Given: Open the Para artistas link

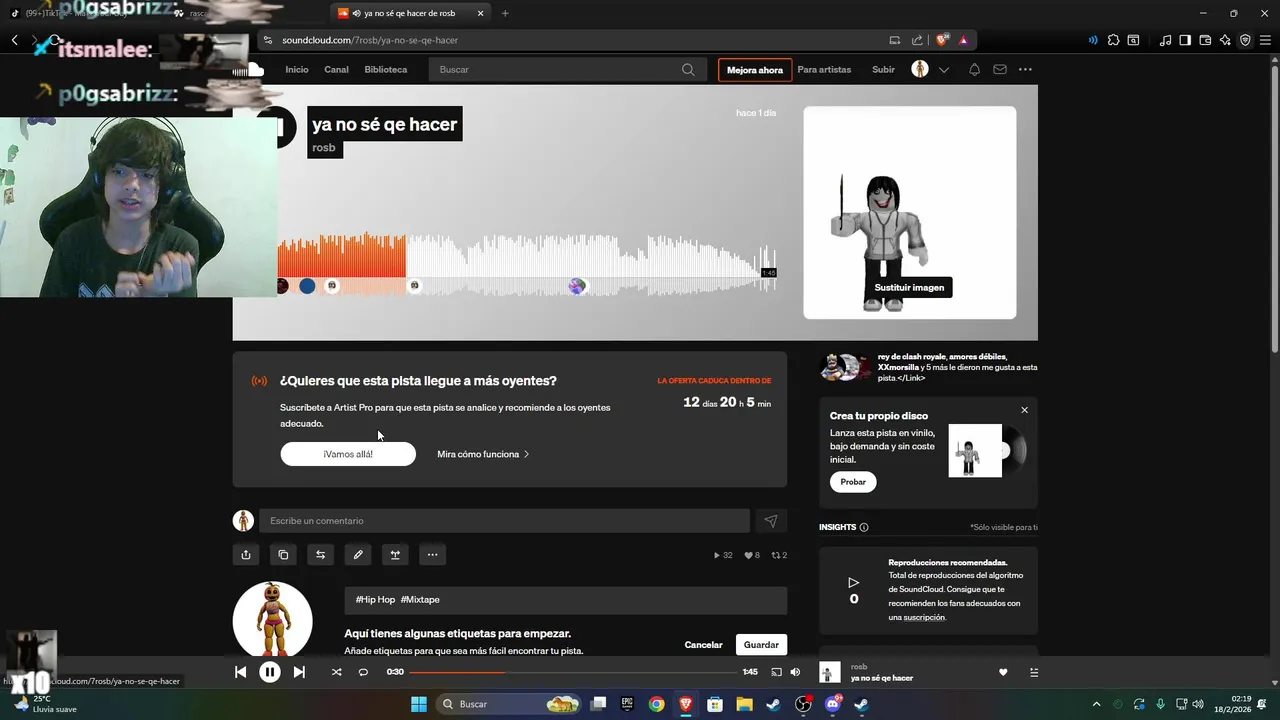Looking at the screenshot, I should (824, 69).
